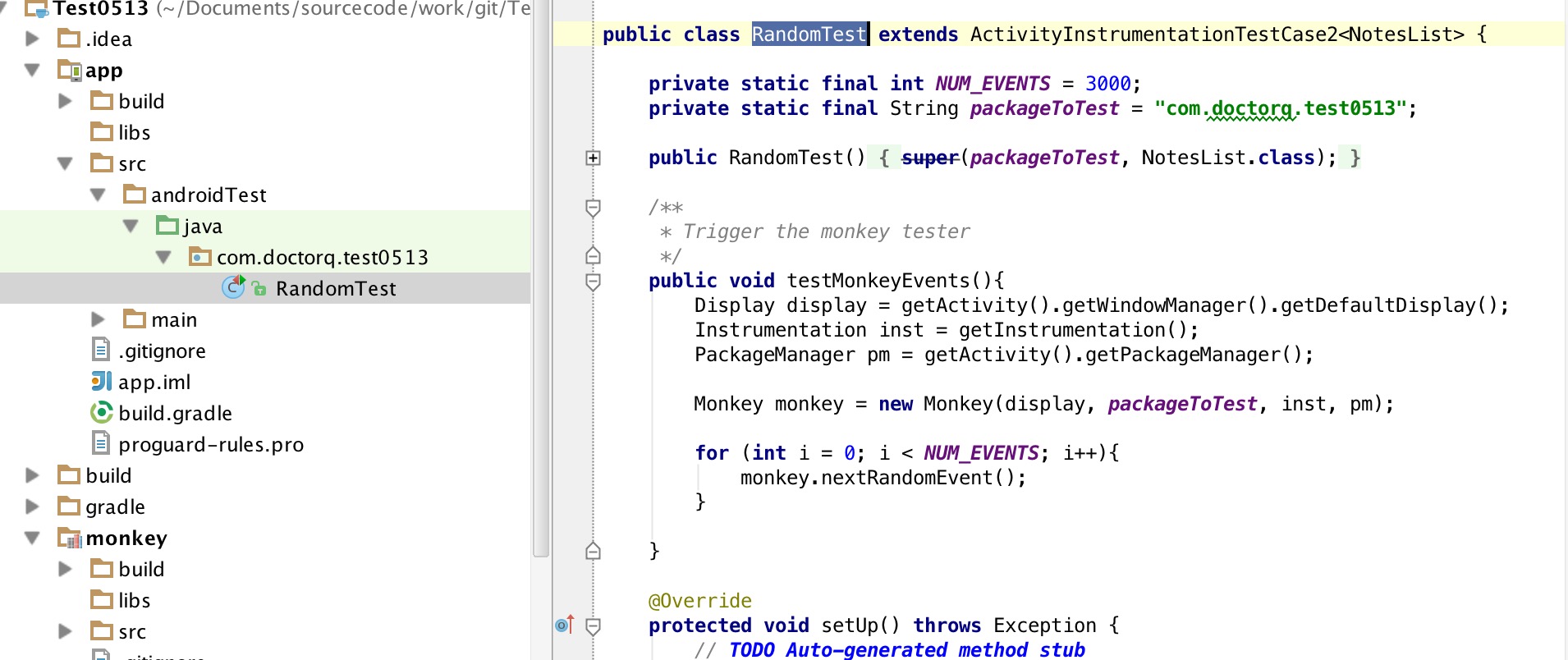Viewport: 1568px width, 660px height.
Task: Expand the root-level gradle folder arrow
Action: [x=33, y=506]
